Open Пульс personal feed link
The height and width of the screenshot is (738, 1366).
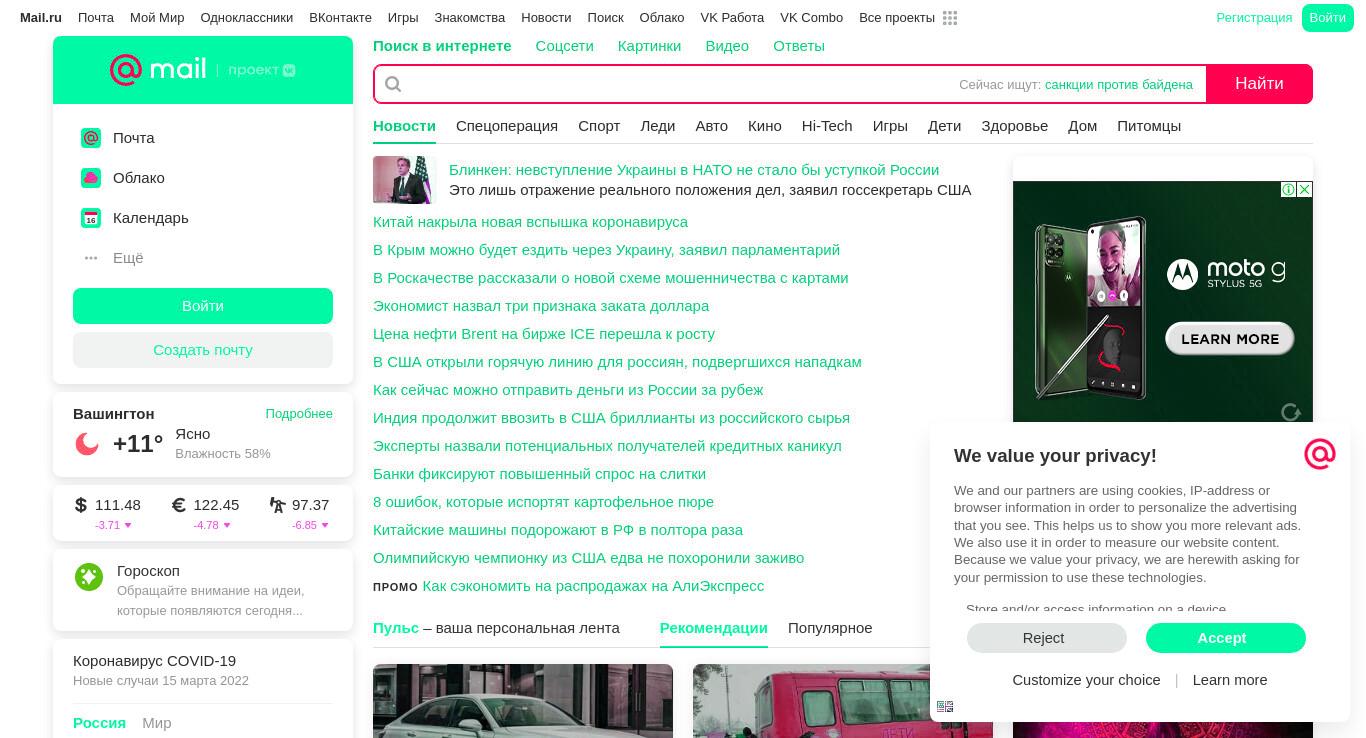(x=396, y=628)
